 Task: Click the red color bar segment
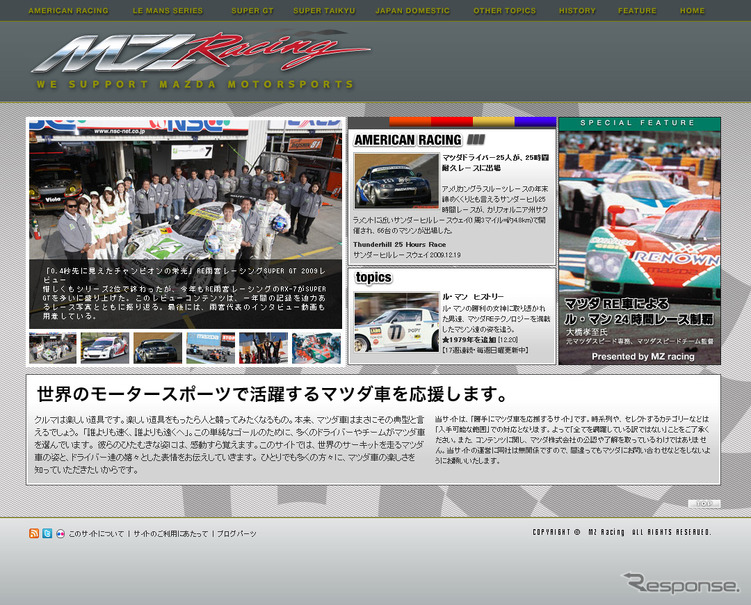pos(452,122)
